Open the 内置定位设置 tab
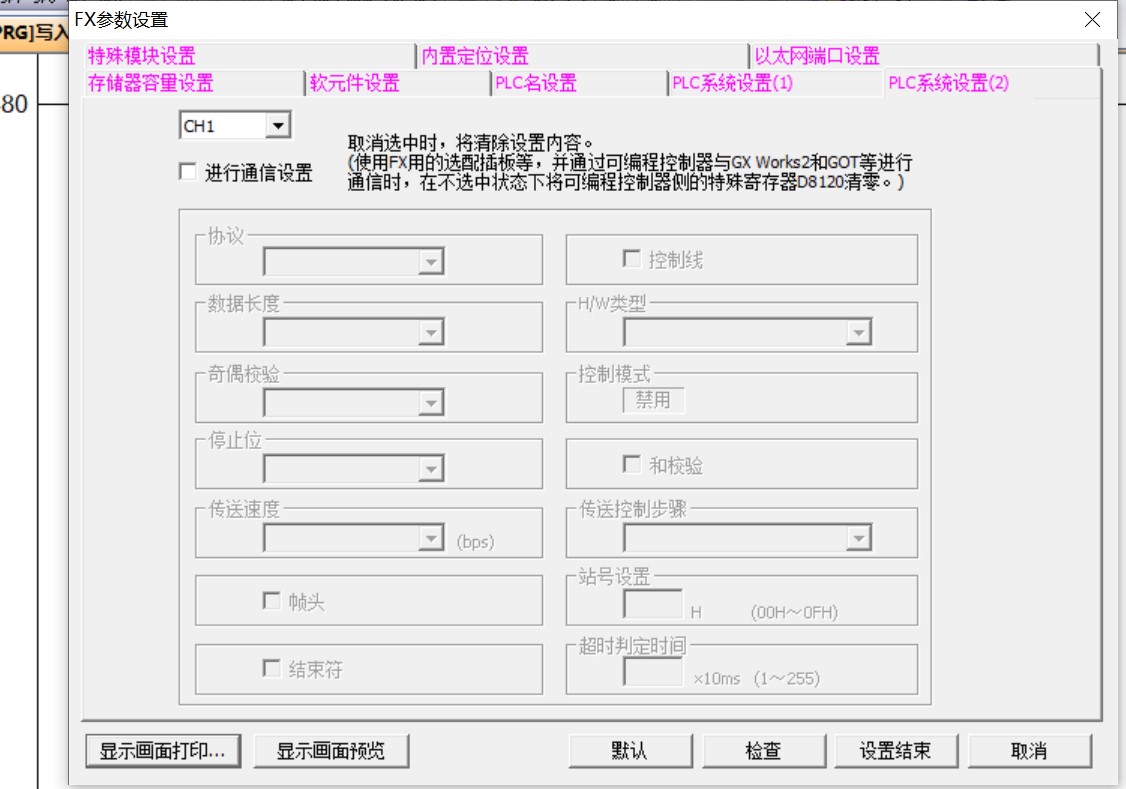 [475, 56]
